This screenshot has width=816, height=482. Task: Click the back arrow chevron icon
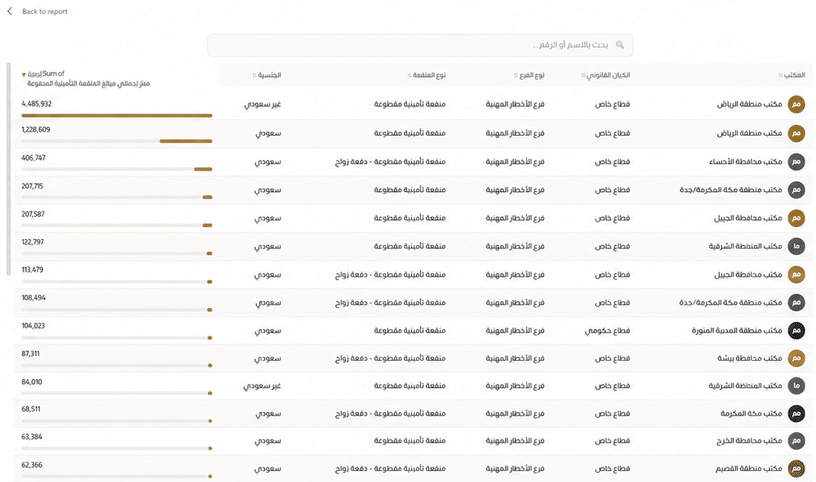pos(9,11)
